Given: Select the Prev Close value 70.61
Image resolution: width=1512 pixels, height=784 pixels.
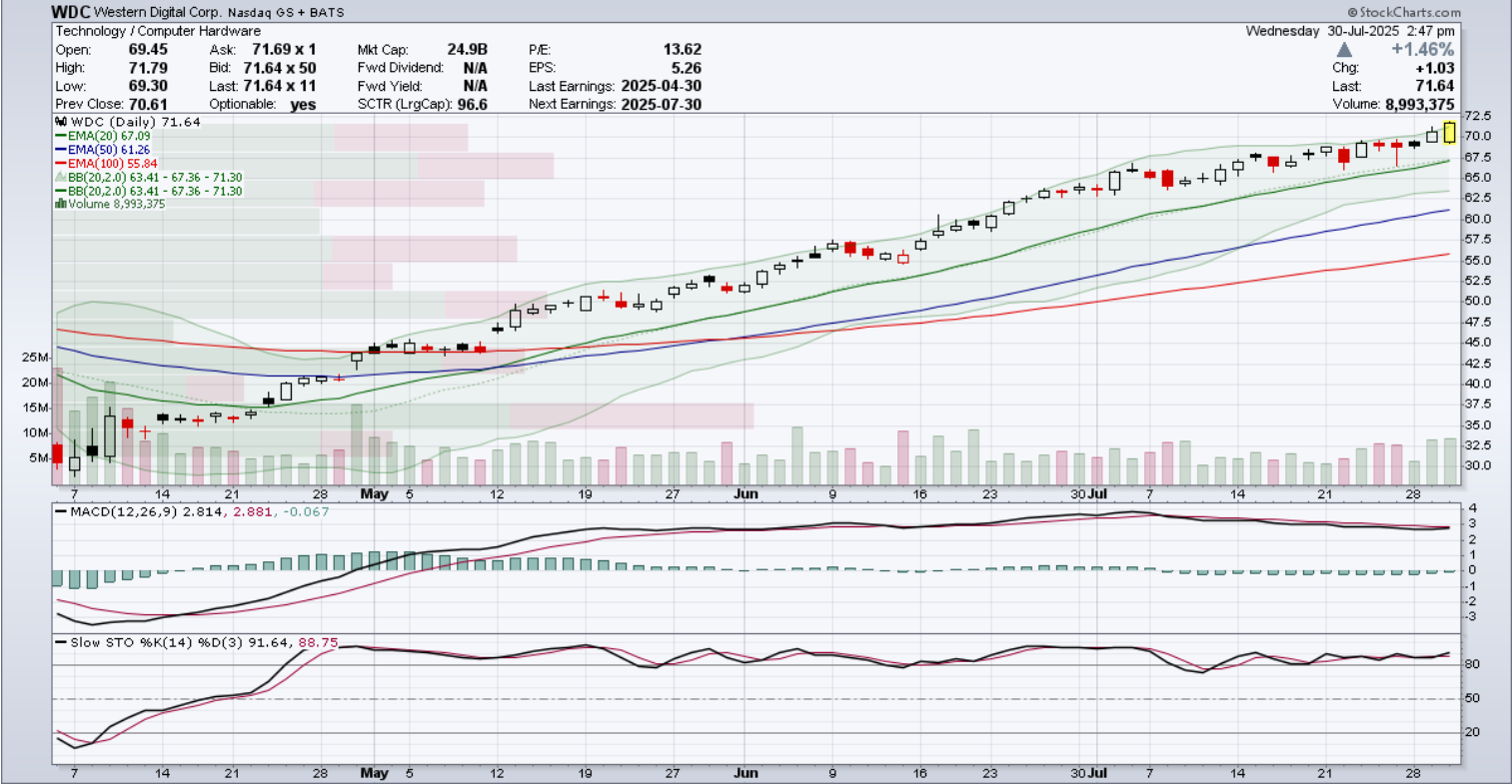Looking at the screenshot, I should pyautogui.click(x=148, y=104).
